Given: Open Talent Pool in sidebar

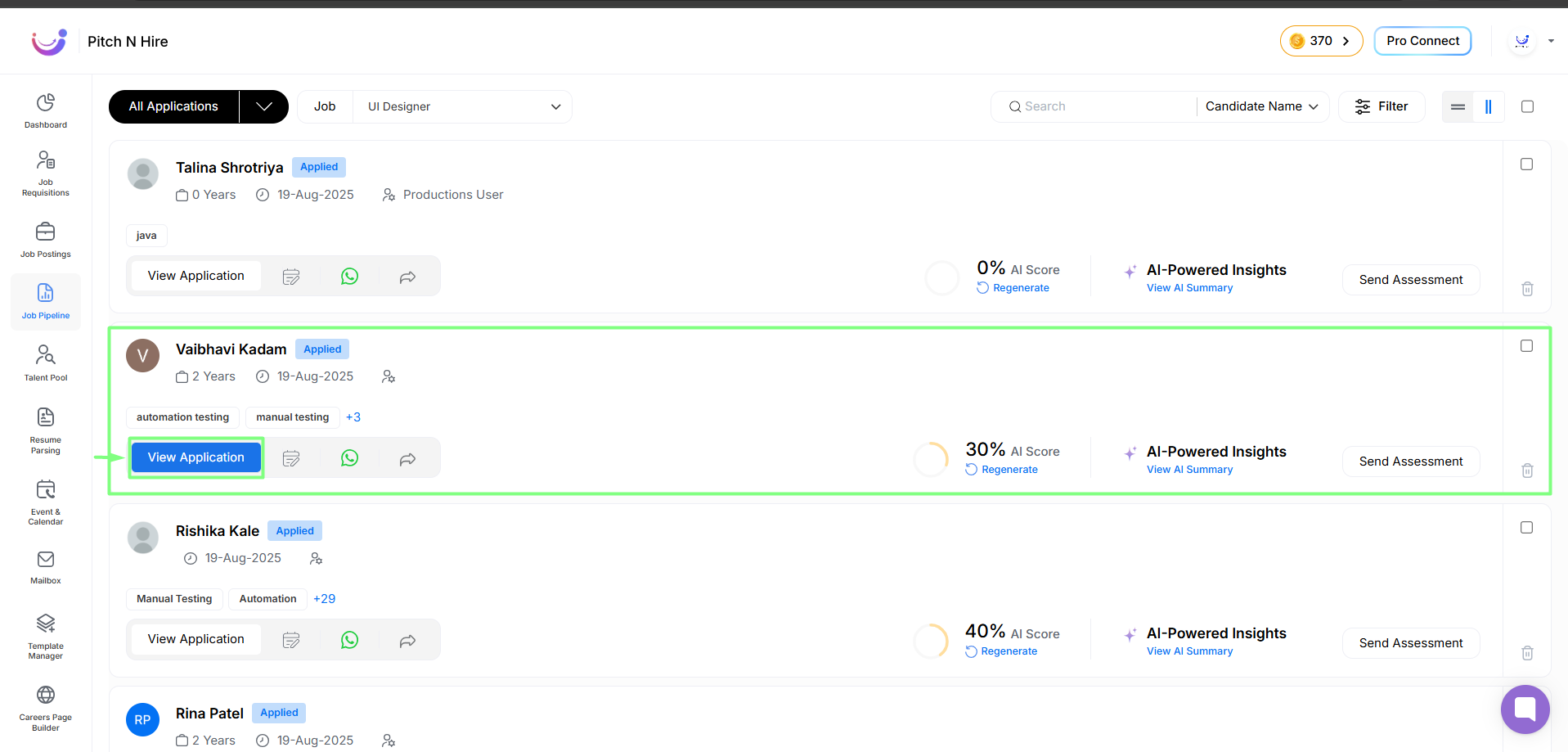Looking at the screenshot, I should pyautogui.click(x=46, y=363).
